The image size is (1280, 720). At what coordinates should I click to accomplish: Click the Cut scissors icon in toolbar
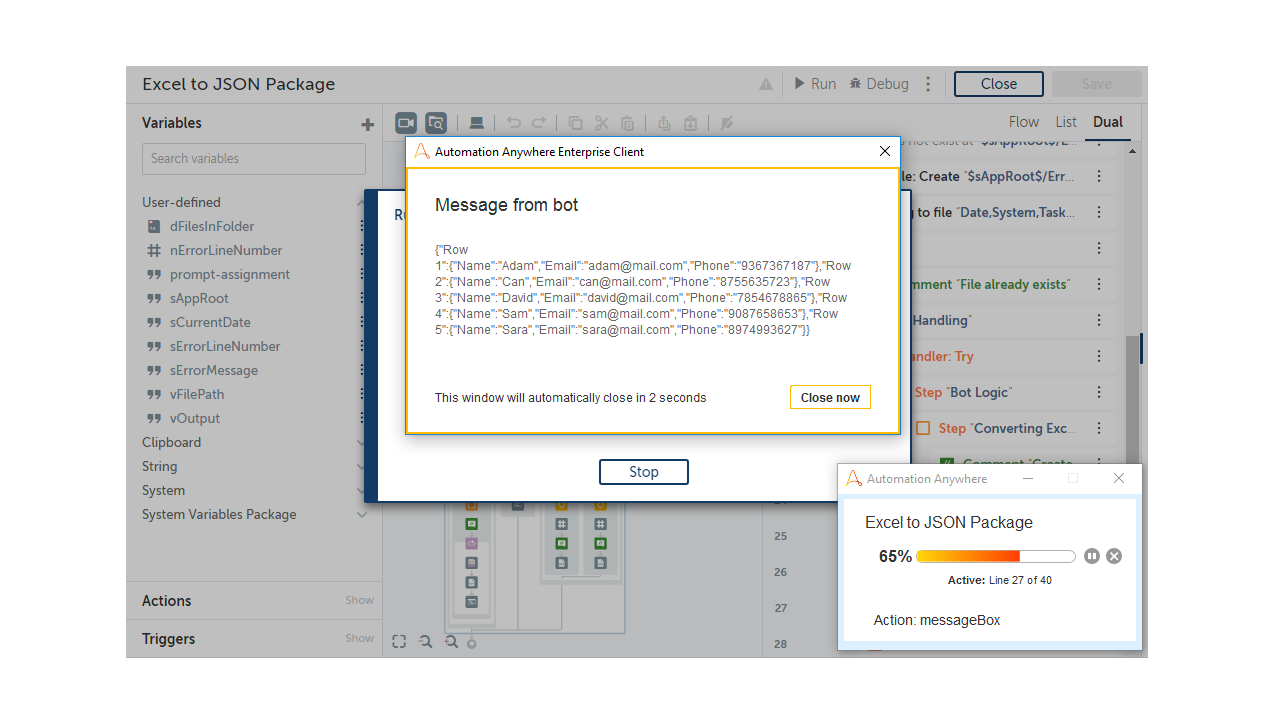(601, 123)
